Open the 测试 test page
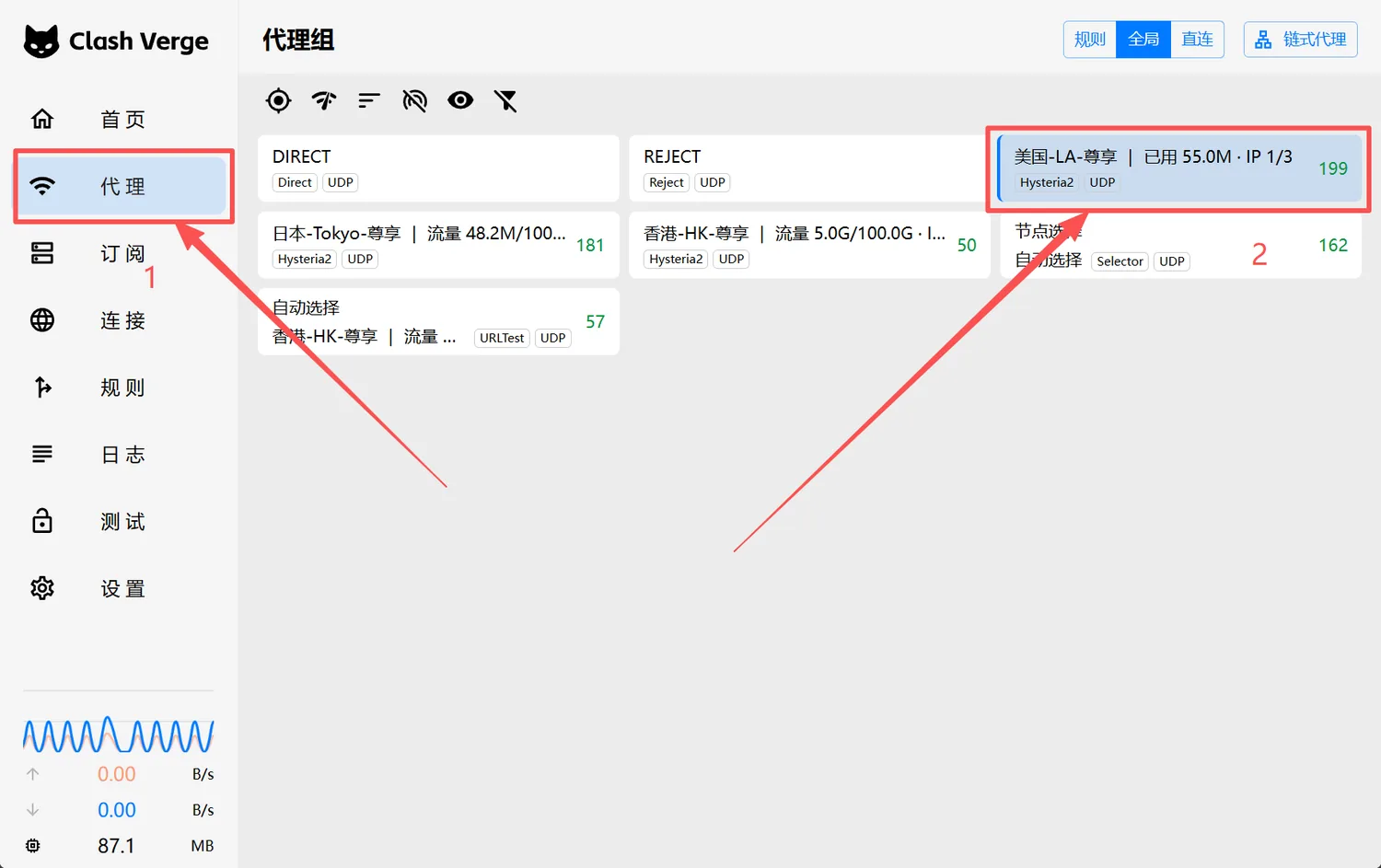Screen dimensions: 1381x868 pyautogui.click(x=122, y=522)
